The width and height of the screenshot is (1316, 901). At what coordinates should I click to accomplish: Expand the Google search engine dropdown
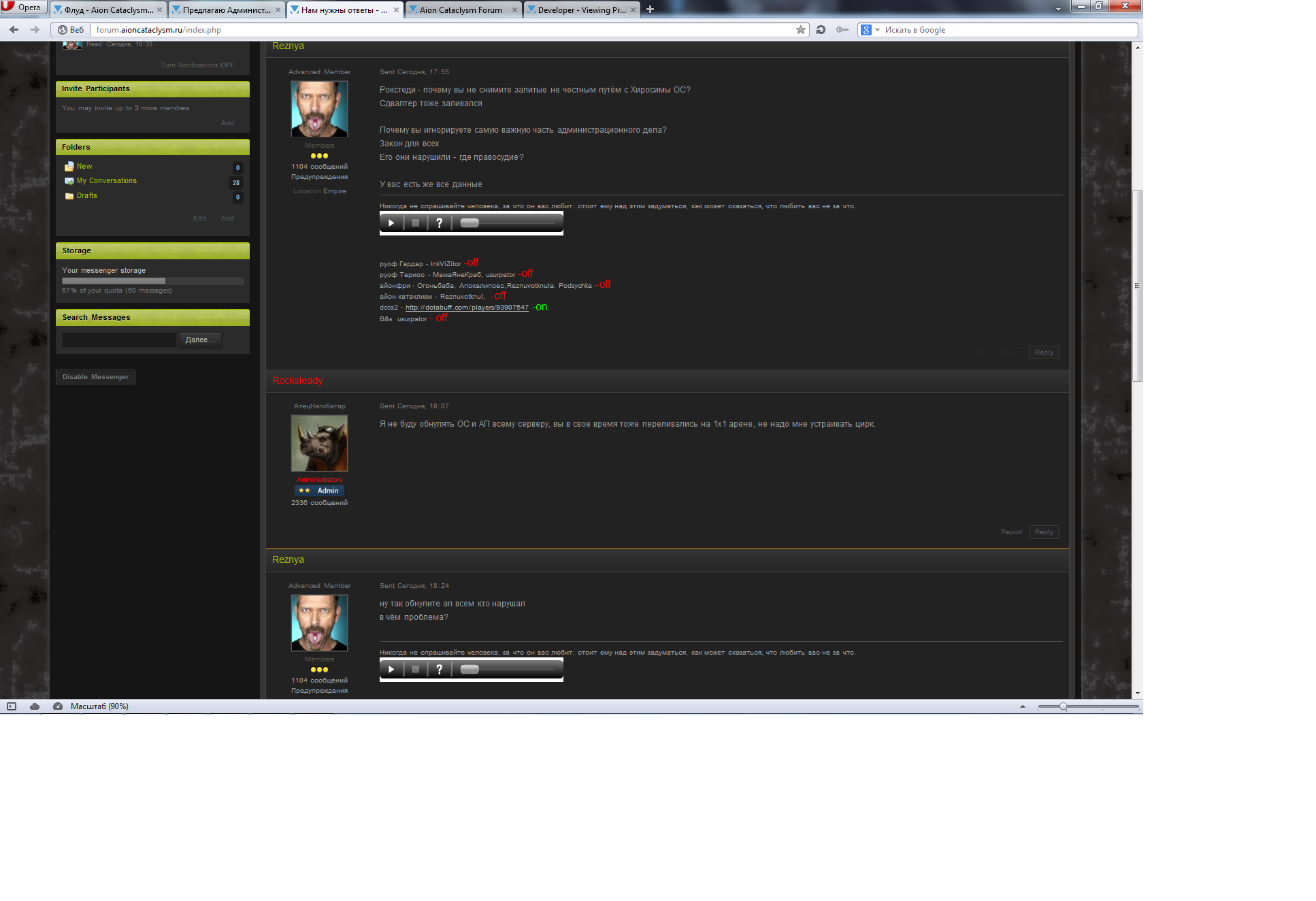point(877,30)
